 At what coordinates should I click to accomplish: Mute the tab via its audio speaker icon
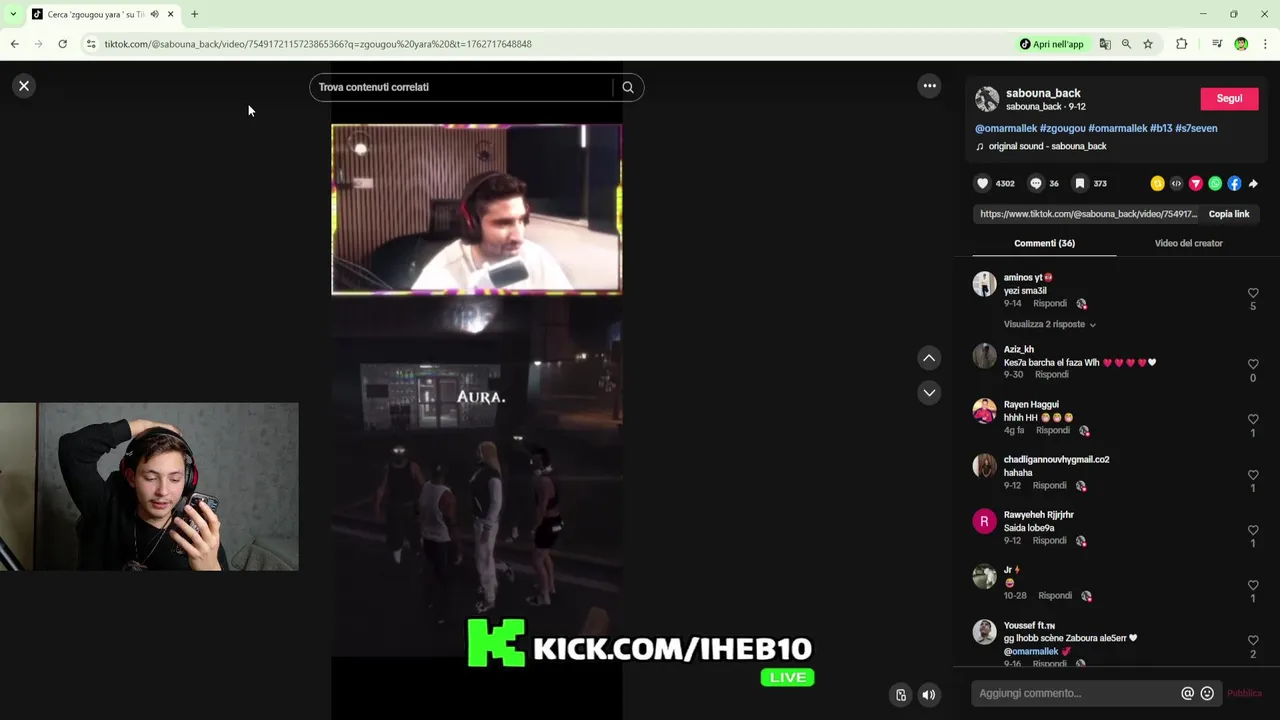pyautogui.click(x=154, y=14)
